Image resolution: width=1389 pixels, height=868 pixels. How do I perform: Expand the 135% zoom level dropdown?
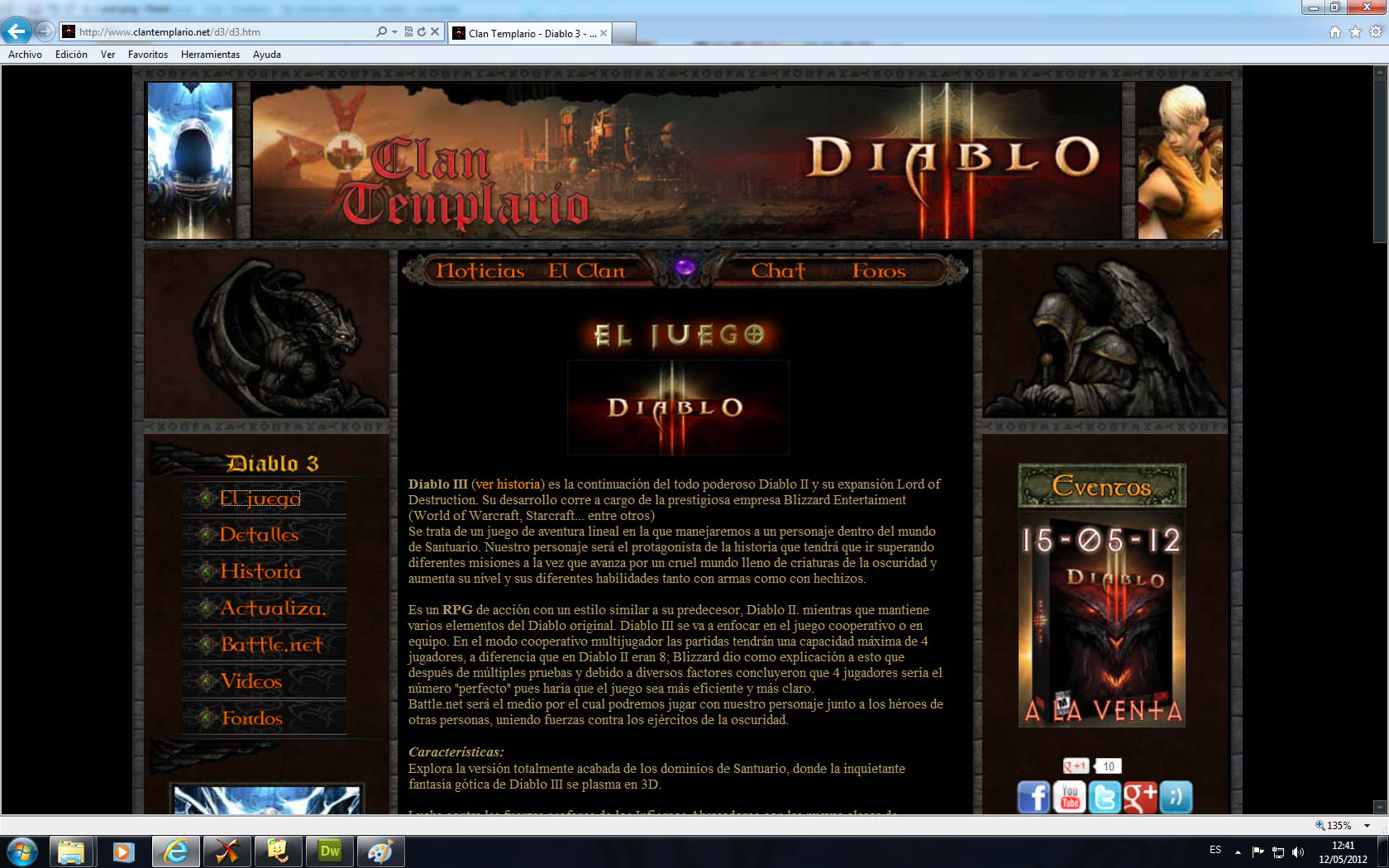(1367, 825)
